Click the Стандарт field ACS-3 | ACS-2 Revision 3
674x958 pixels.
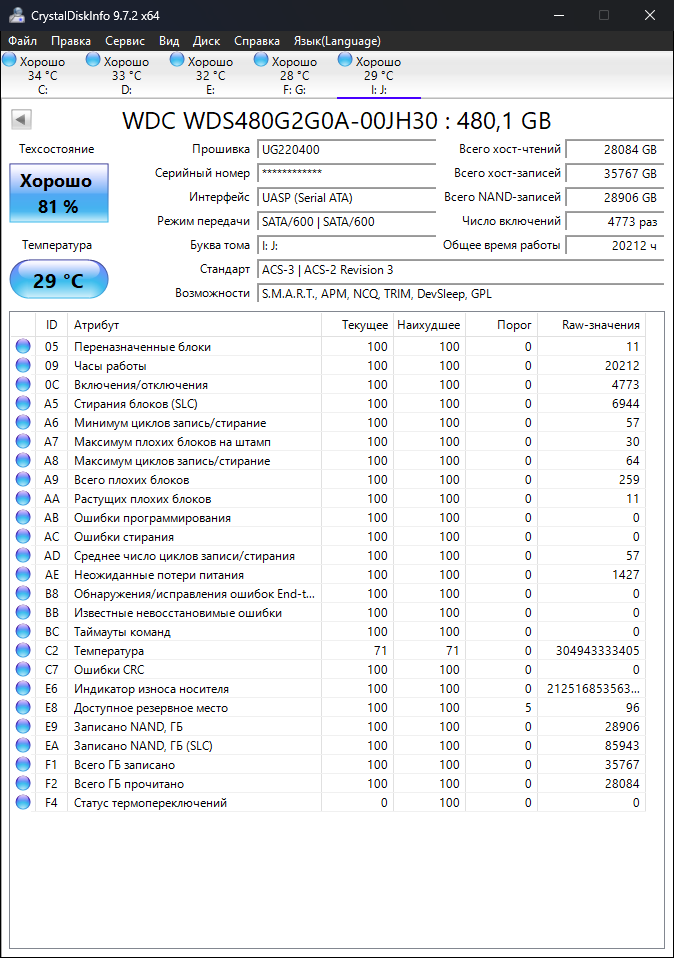[461, 269]
